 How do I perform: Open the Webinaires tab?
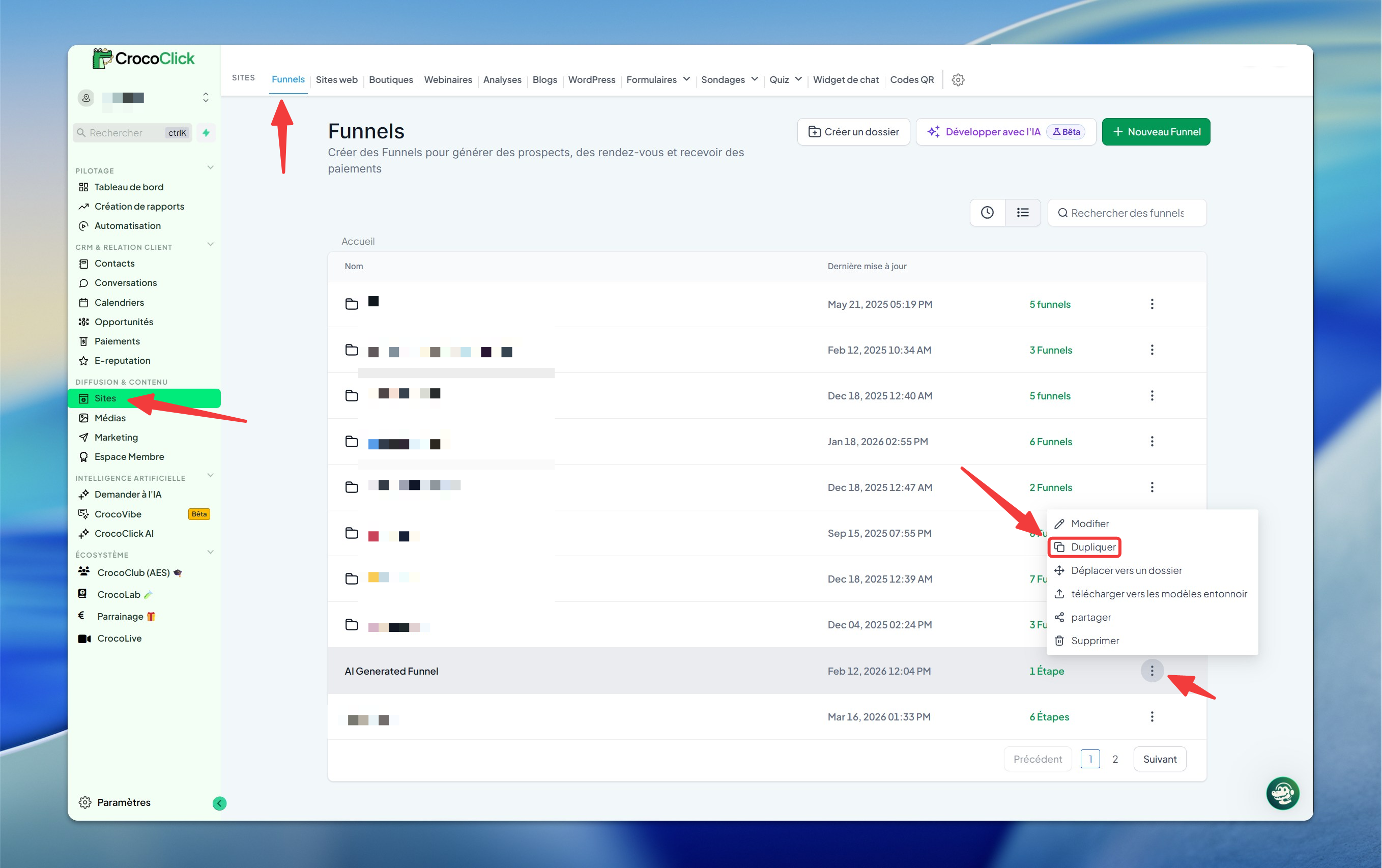pyautogui.click(x=448, y=80)
